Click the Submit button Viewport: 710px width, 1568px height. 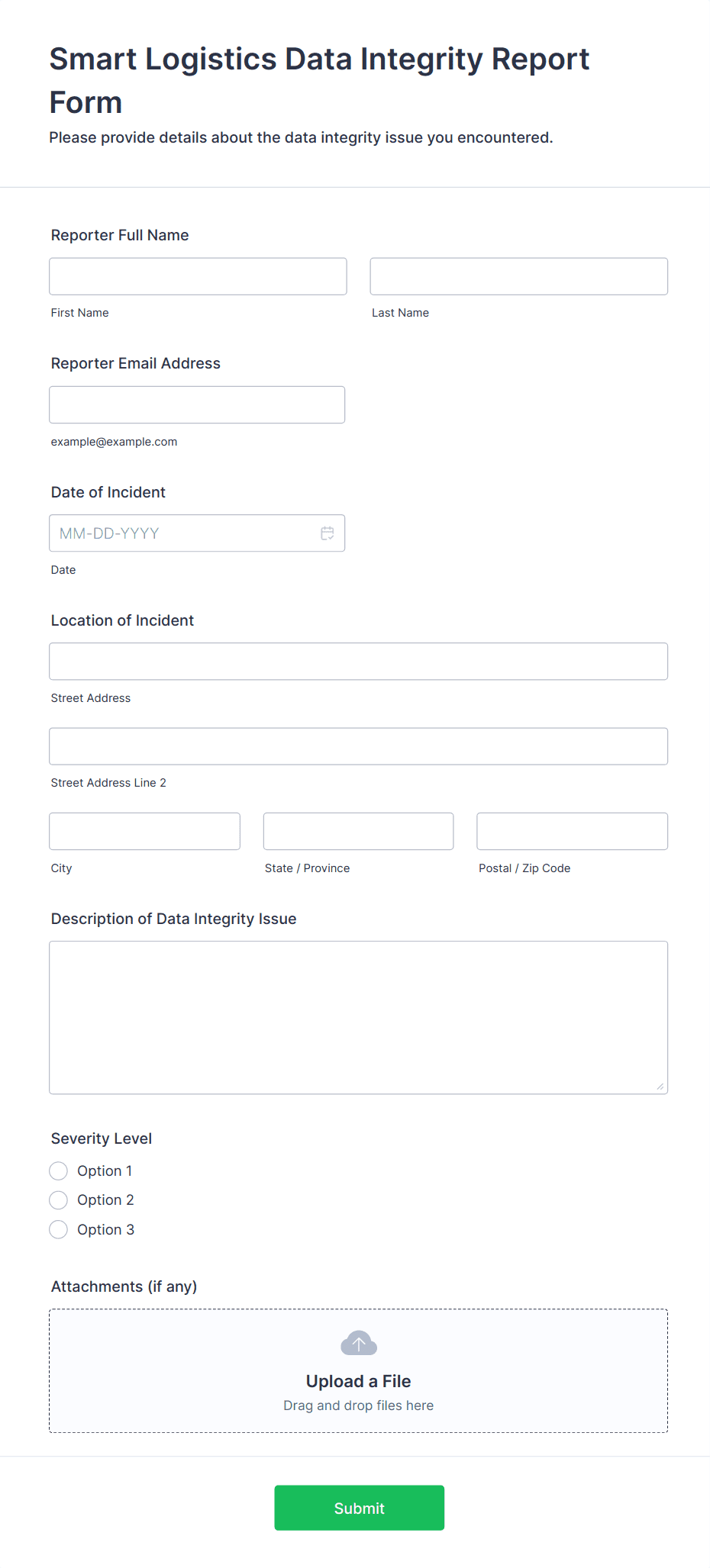pyautogui.click(x=359, y=1508)
